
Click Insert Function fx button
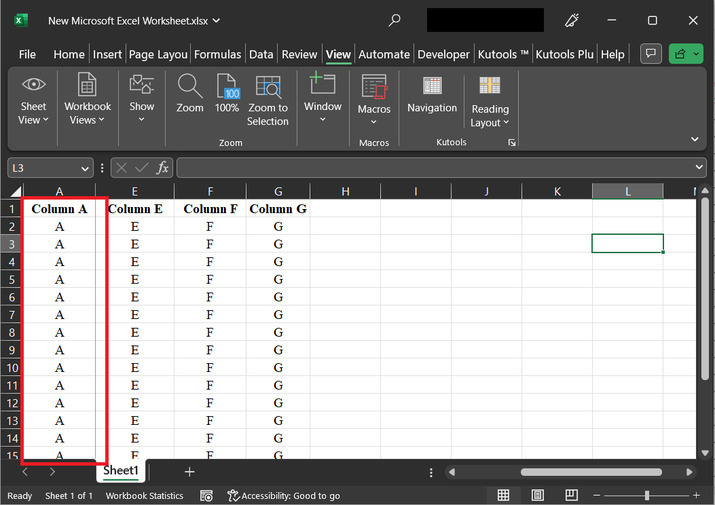(162, 168)
